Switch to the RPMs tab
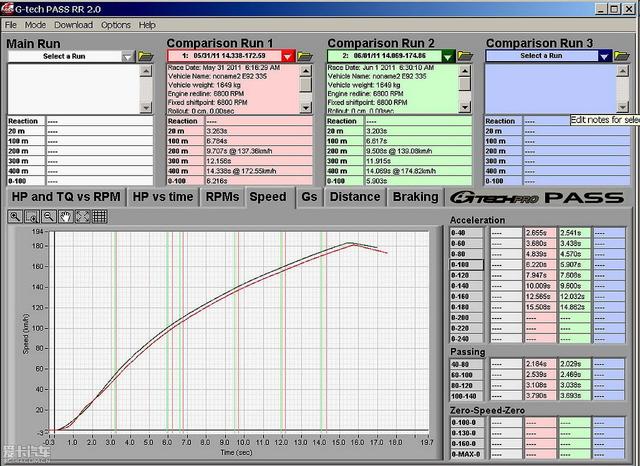 (222, 197)
